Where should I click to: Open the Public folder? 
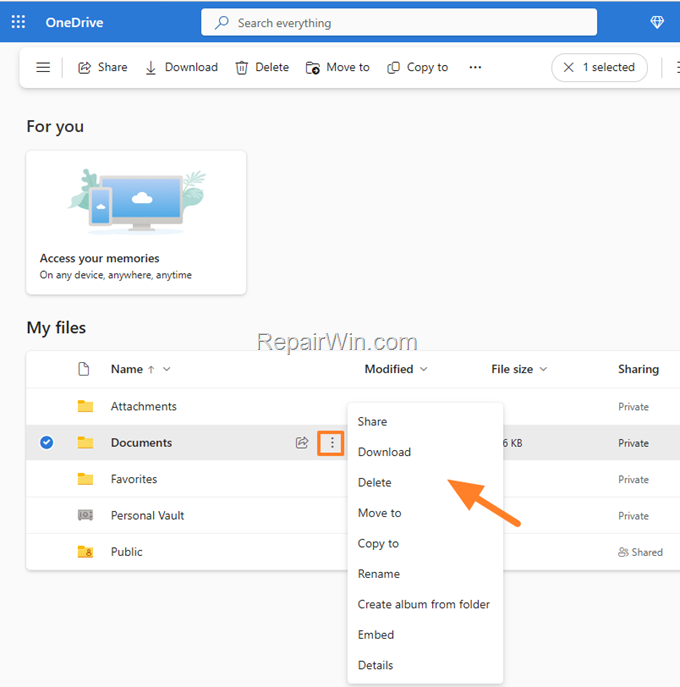tap(127, 552)
